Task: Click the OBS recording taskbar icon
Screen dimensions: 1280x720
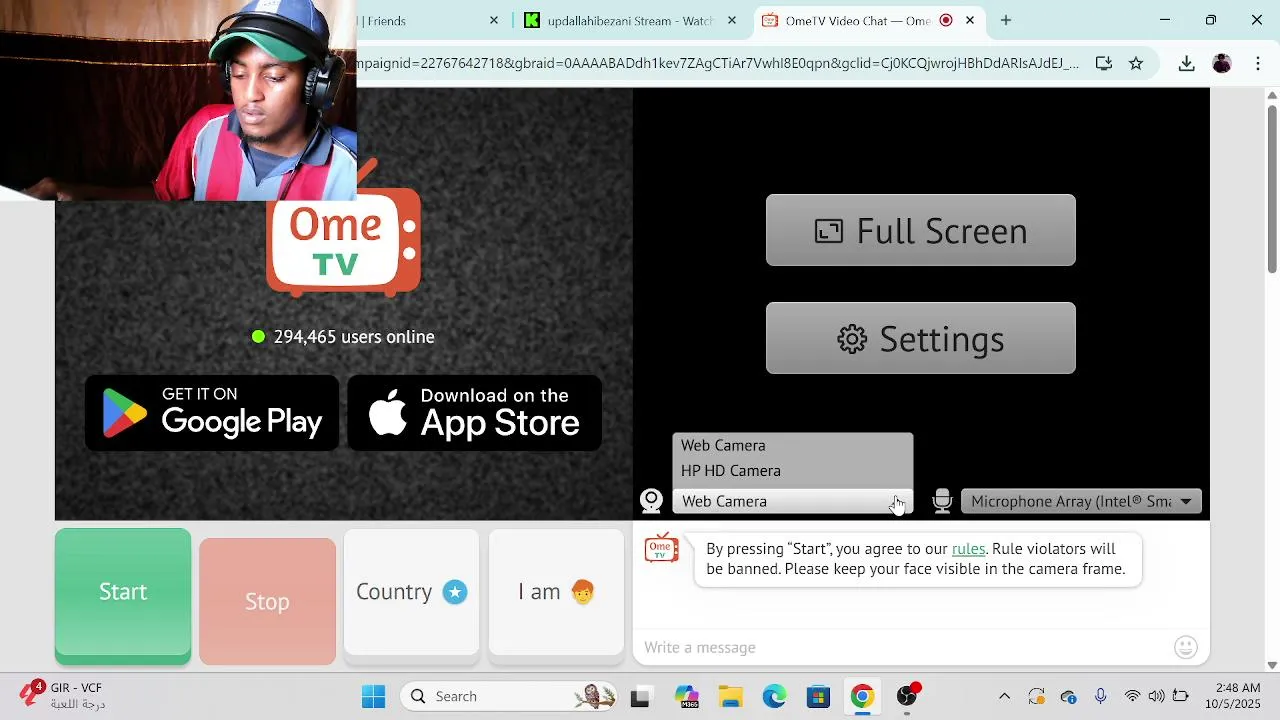Action: (908, 696)
